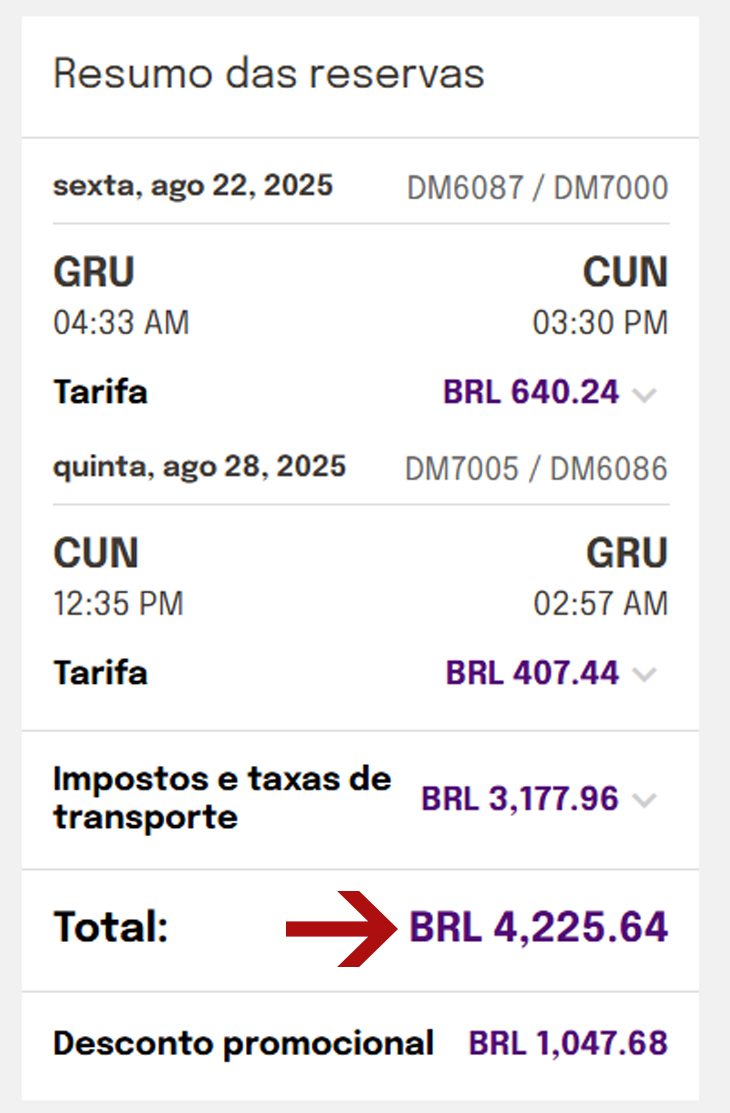Expand the BRL 640.24 fare chevron
This screenshot has height=1113, width=730.
[644, 394]
